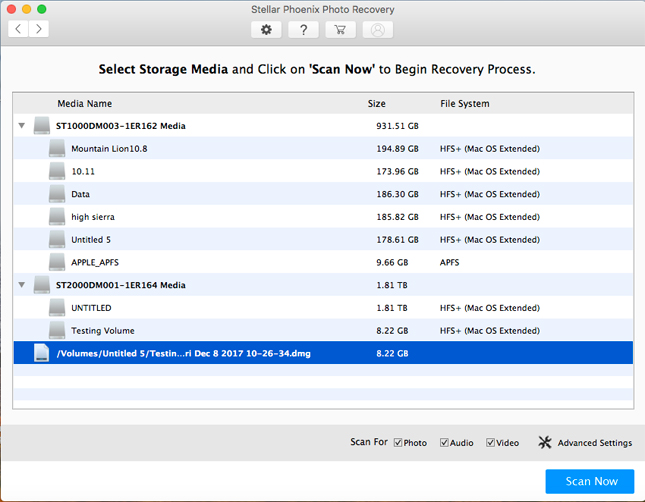Toggle the Video checkbox
Image resolution: width=645 pixels, height=502 pixels.
click(x=490, y=442)
